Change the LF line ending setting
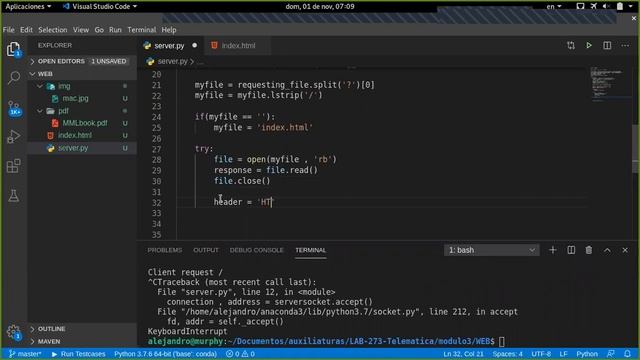The width and height of the screenshot is (640, 360). [x=563, y=354]
